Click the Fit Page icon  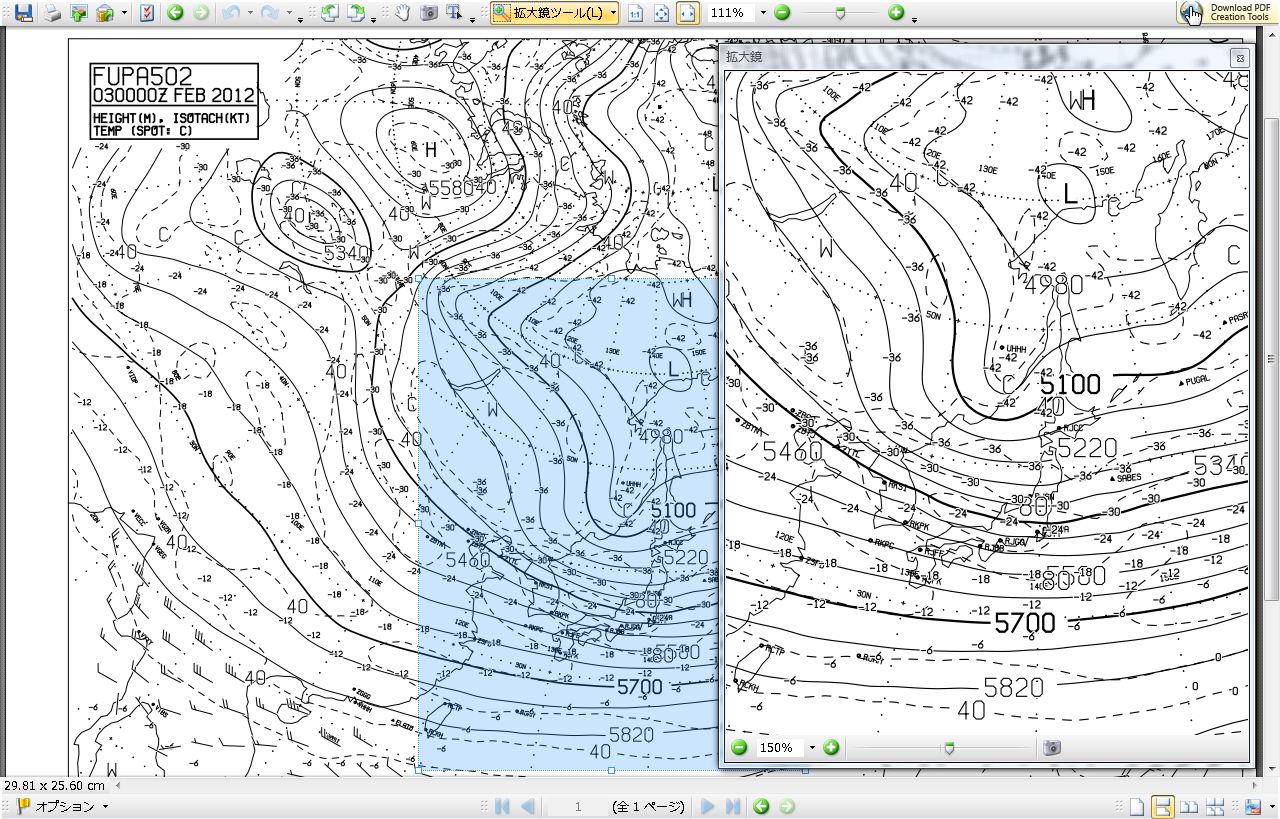(x=661, y=13)
